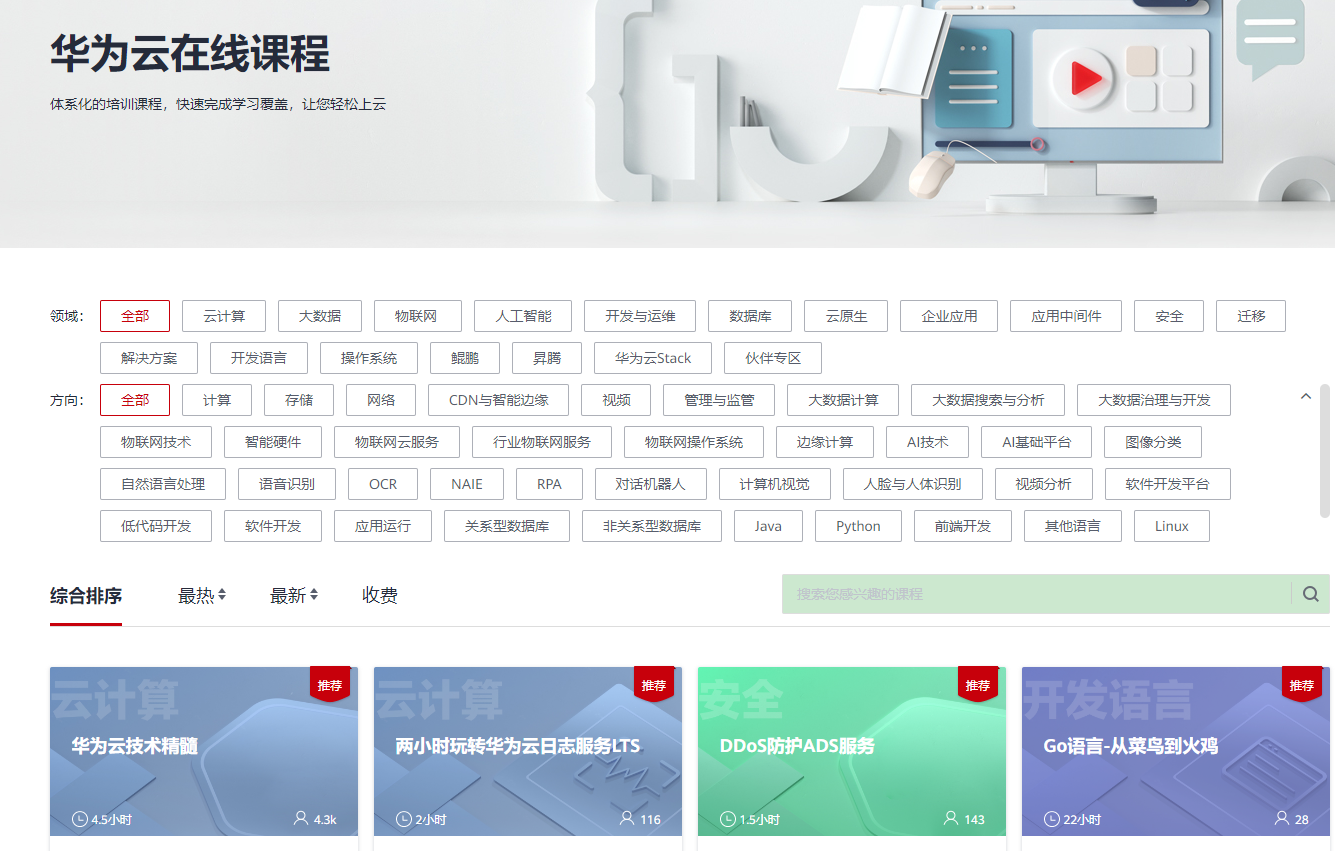Select the RPA filter chip
Image resolution: width=1335 pixels, height=851 pixels.
coord(549,484)
